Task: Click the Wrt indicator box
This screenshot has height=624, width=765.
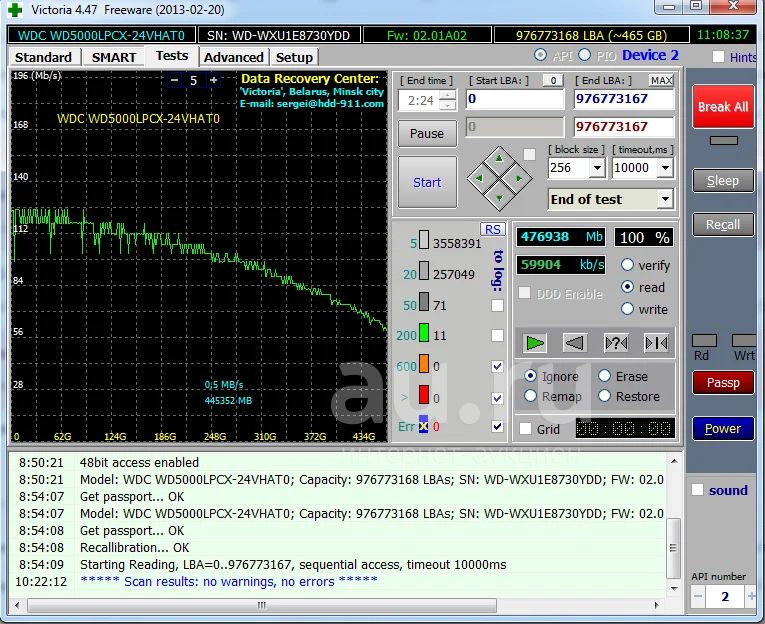Action: 745,341
